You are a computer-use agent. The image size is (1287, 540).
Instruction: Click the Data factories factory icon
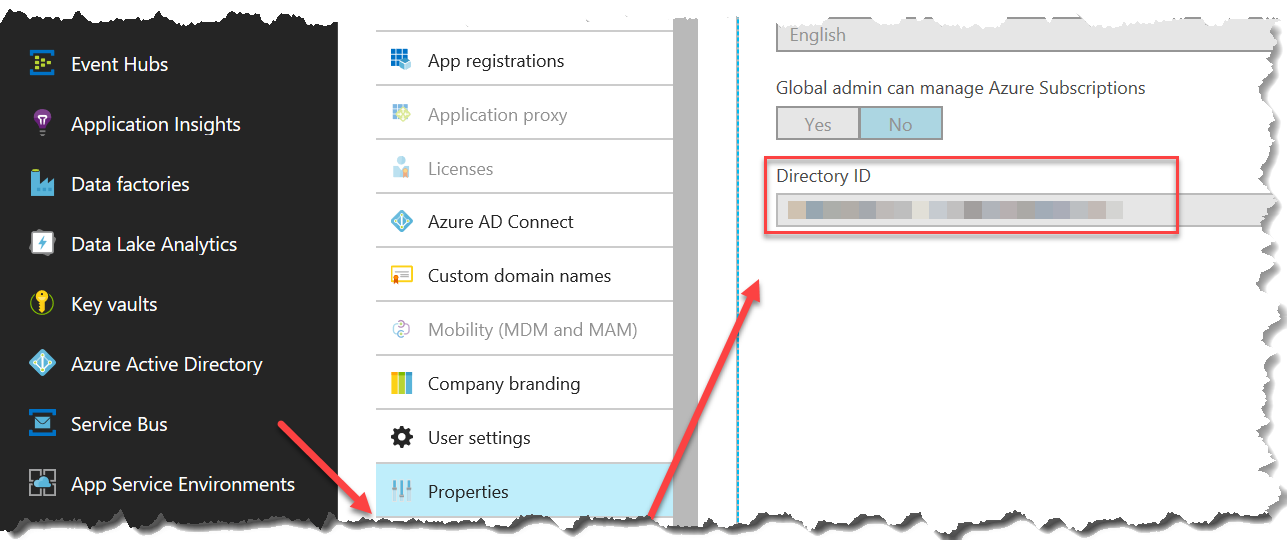pyautogui.click(x=42, y=184)
